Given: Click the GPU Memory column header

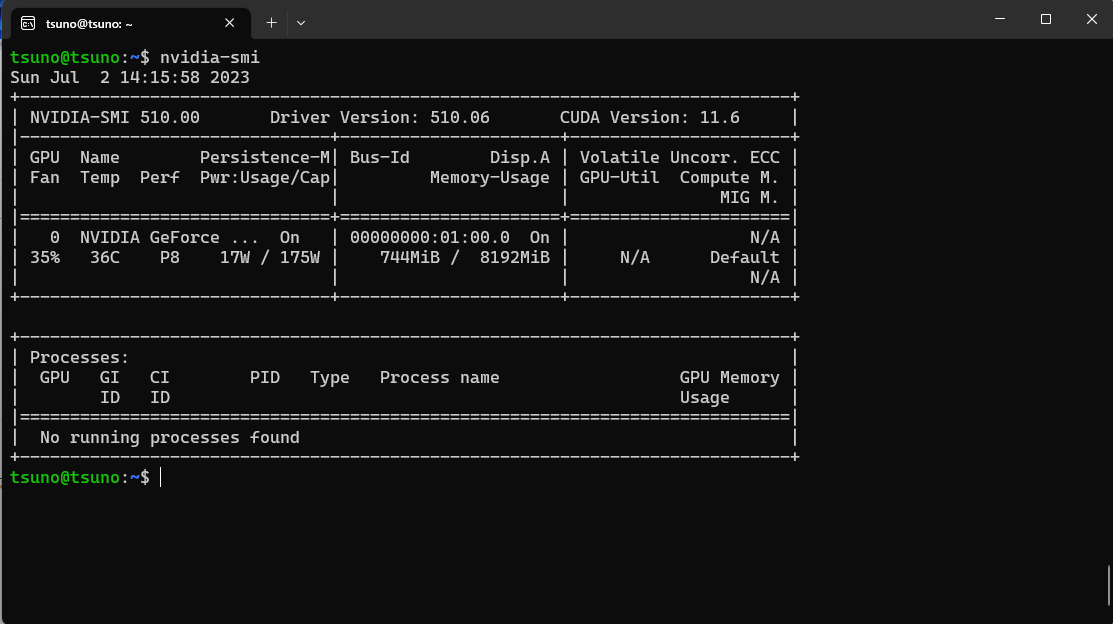Looking at the screenshot, I should click(730, 377).
